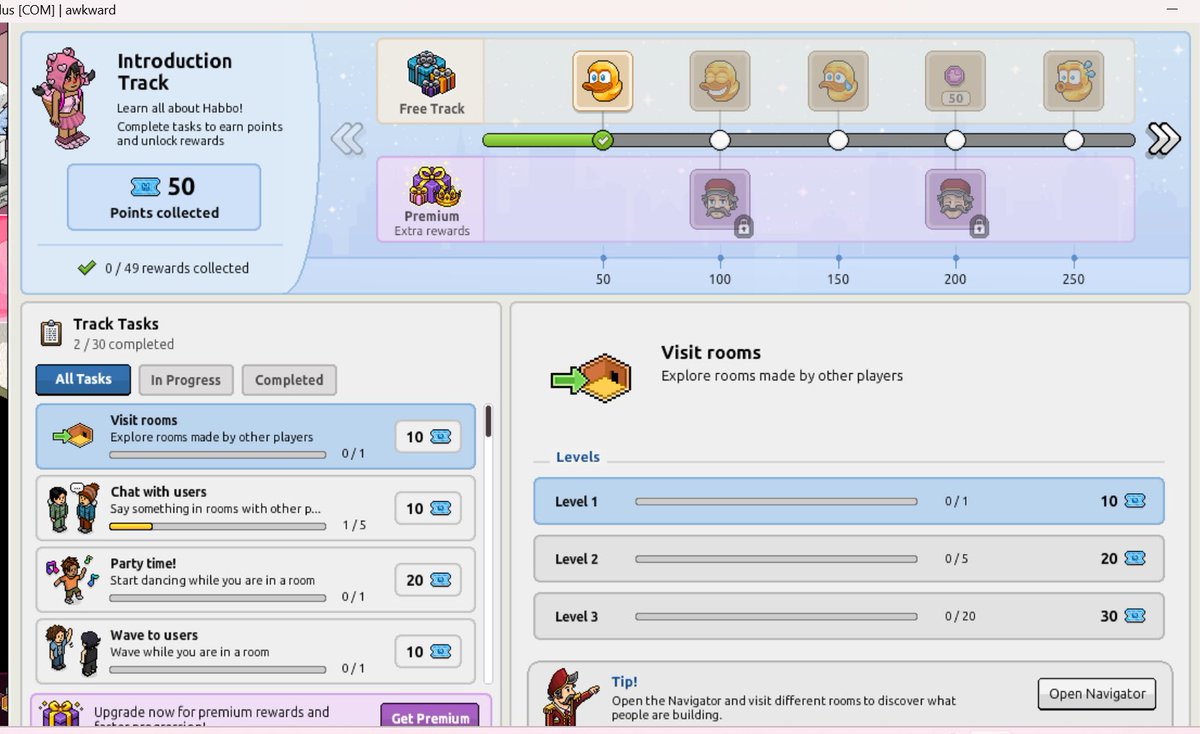Click the Track Tasks clipboard icon
The image size is (1200, 734).
pos(51,332)
